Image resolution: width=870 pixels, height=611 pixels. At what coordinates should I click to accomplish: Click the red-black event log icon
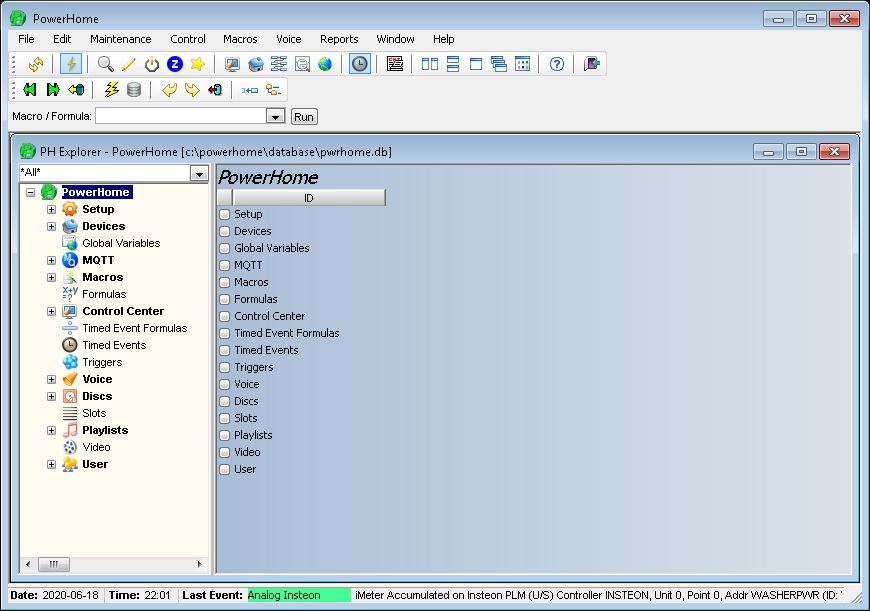tap(395, 64)
